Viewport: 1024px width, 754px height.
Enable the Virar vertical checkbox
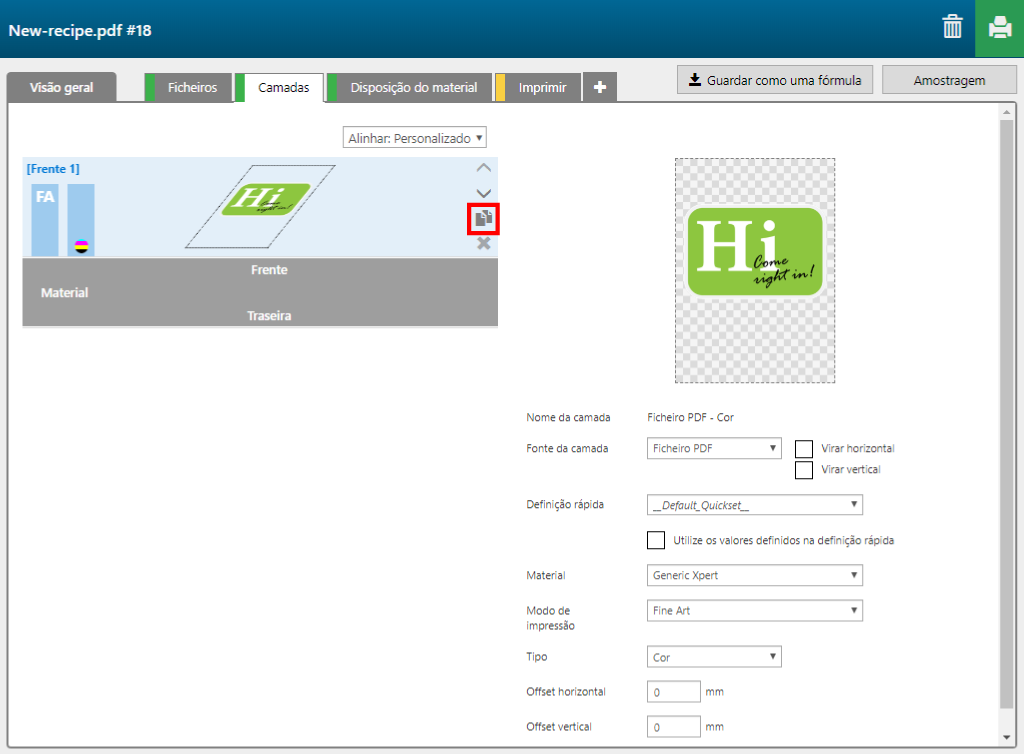[803, 469]
